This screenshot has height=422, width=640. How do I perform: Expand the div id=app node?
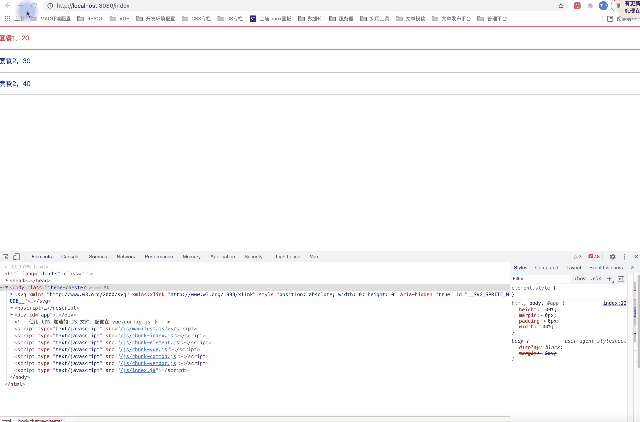[x=12, y=315]
